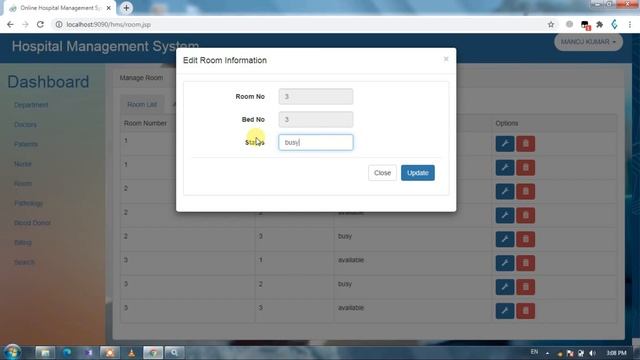Open Doctors in the sidebar
Image resolution: width=640 pixels, height=360 pixels.
[x=25, y=124]
